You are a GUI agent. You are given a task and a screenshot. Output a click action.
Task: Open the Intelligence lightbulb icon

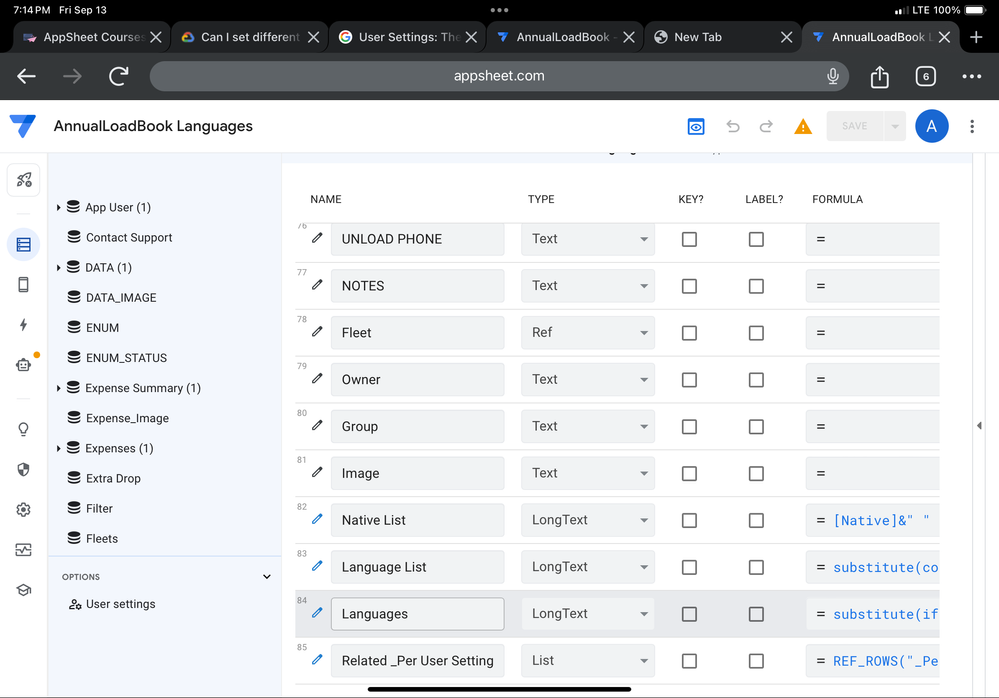point(24,429)
